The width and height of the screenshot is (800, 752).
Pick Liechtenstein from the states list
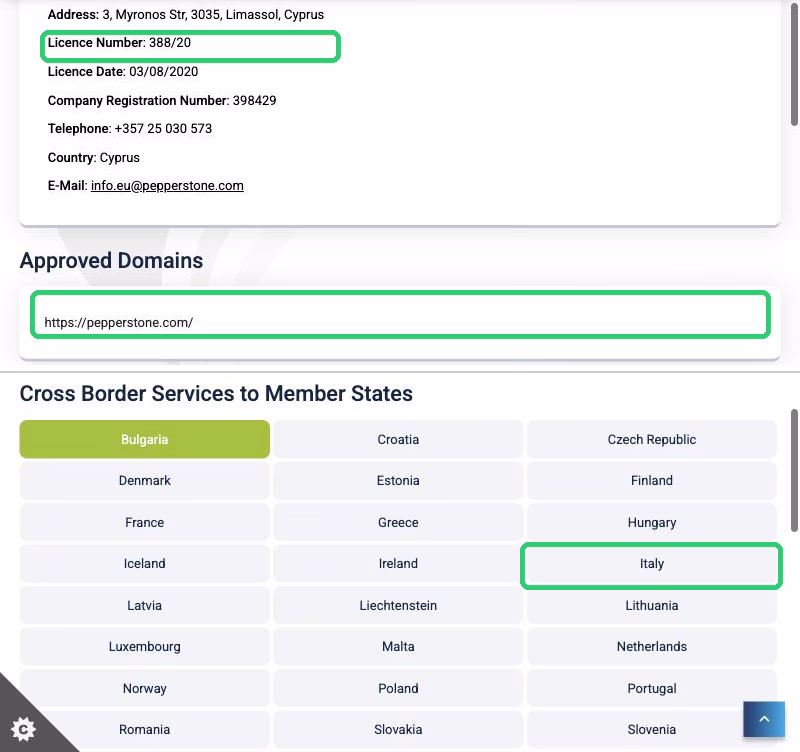[398, 606]
